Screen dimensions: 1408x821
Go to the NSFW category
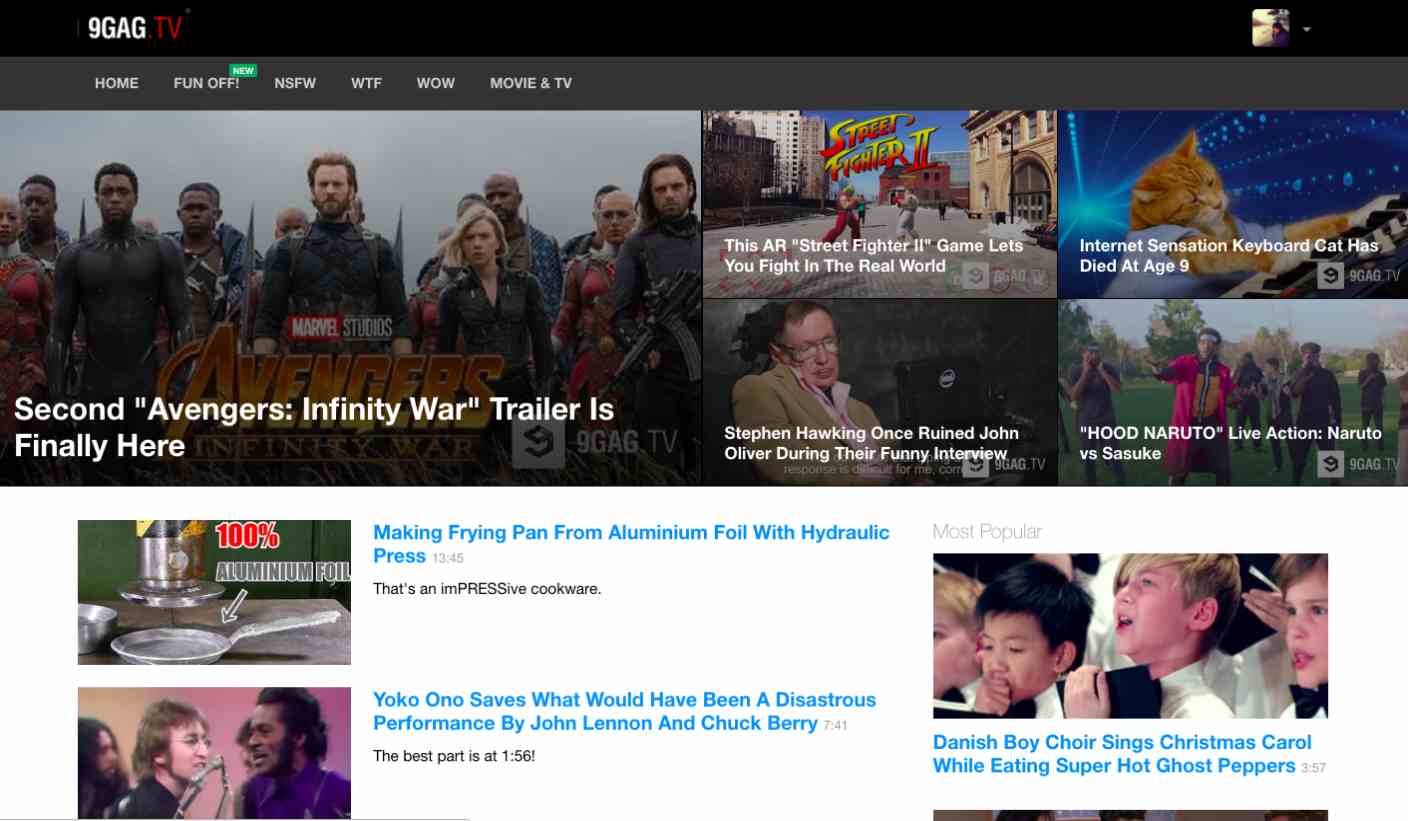(x=295, y=83)
